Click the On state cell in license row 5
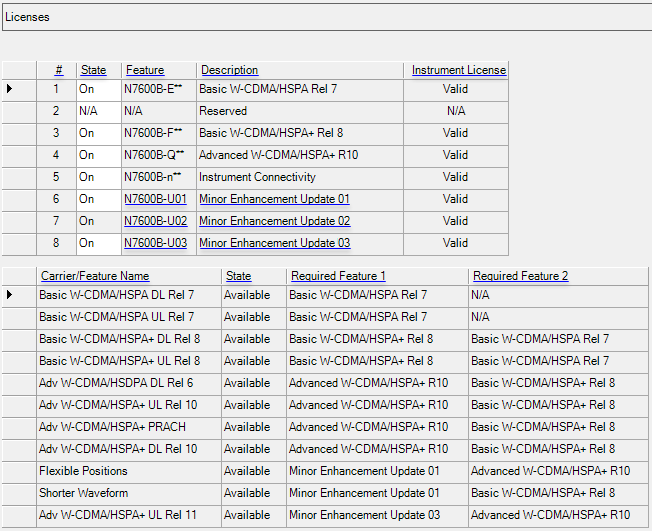The width and height of the screenshot is (652, 531). (99, 178)
